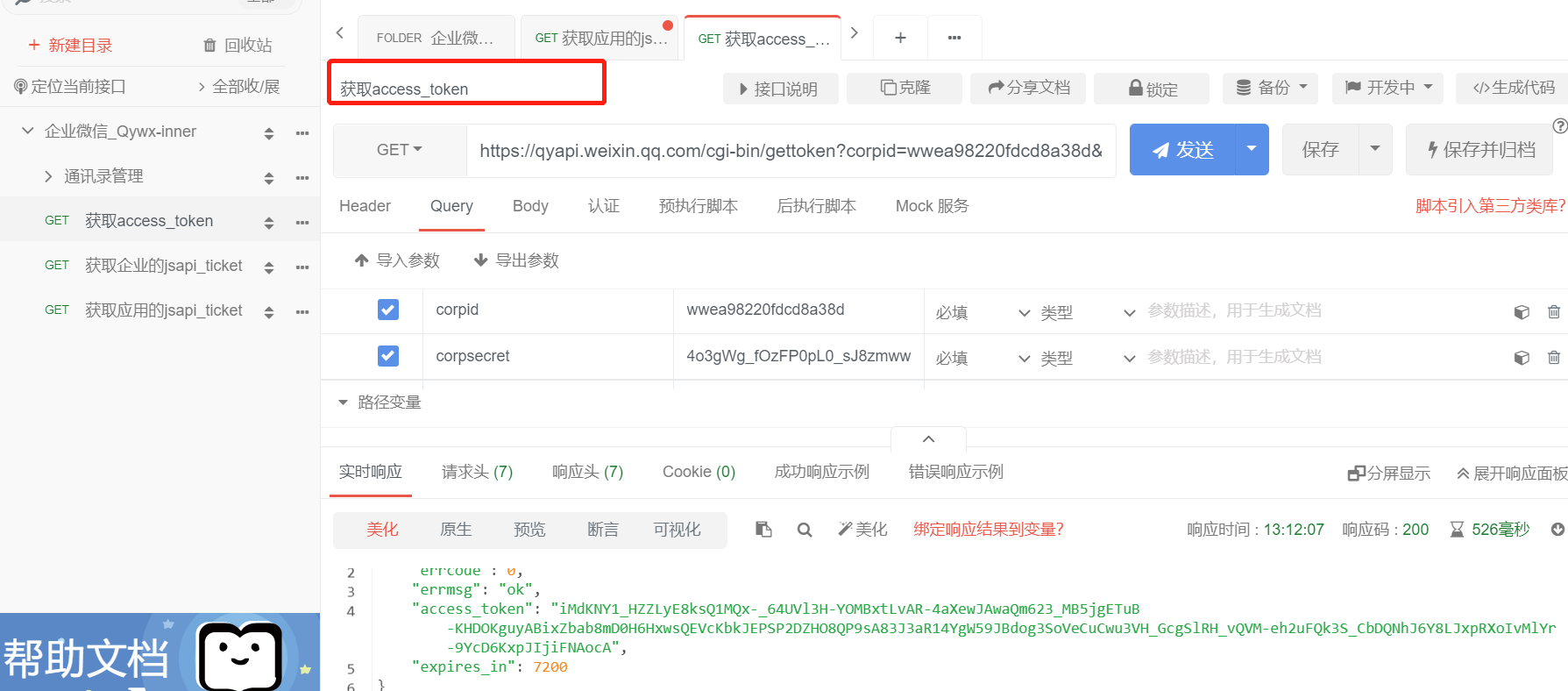Click the cube icon in corpsecret row
This screenshot has width=1568, height=691.
tap(1522, 358)
